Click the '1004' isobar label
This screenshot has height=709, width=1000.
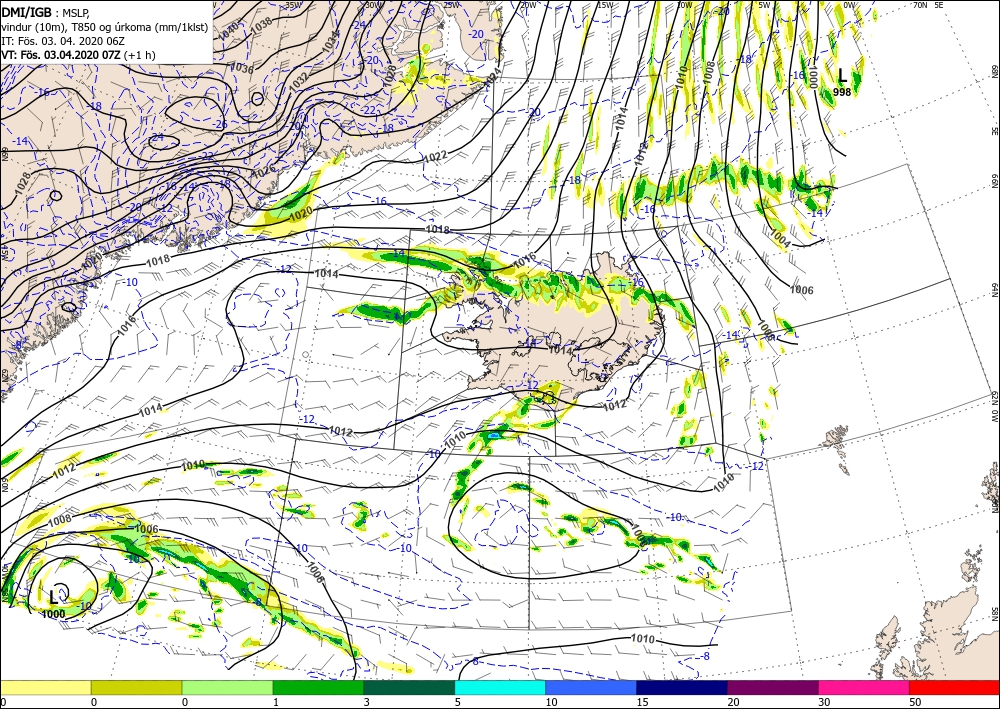click(x=779, y=242)
